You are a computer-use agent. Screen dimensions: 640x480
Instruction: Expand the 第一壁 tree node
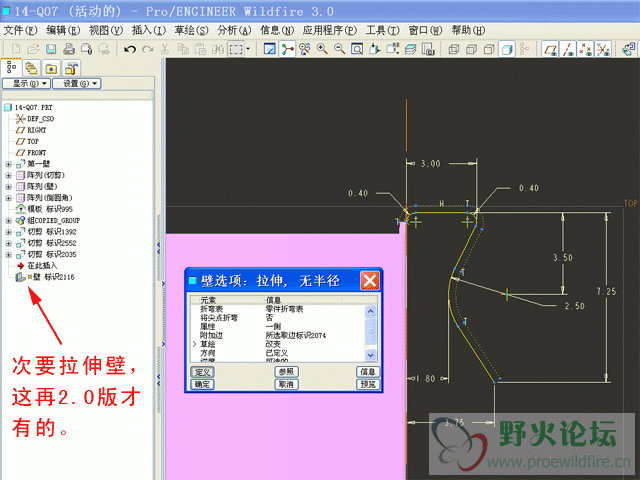[x=9, y=164]
